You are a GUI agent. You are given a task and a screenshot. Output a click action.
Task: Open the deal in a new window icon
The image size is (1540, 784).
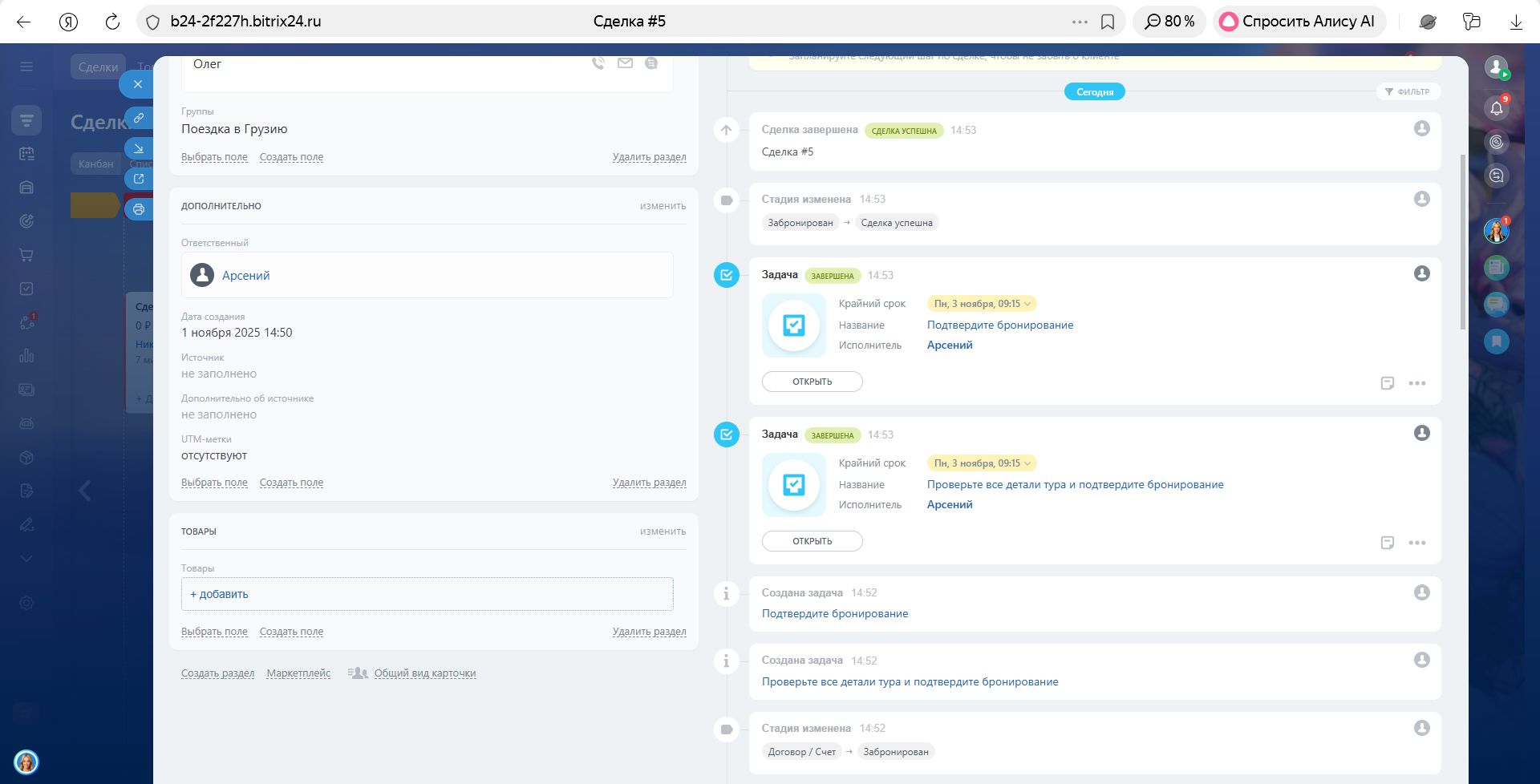point(139,179)
